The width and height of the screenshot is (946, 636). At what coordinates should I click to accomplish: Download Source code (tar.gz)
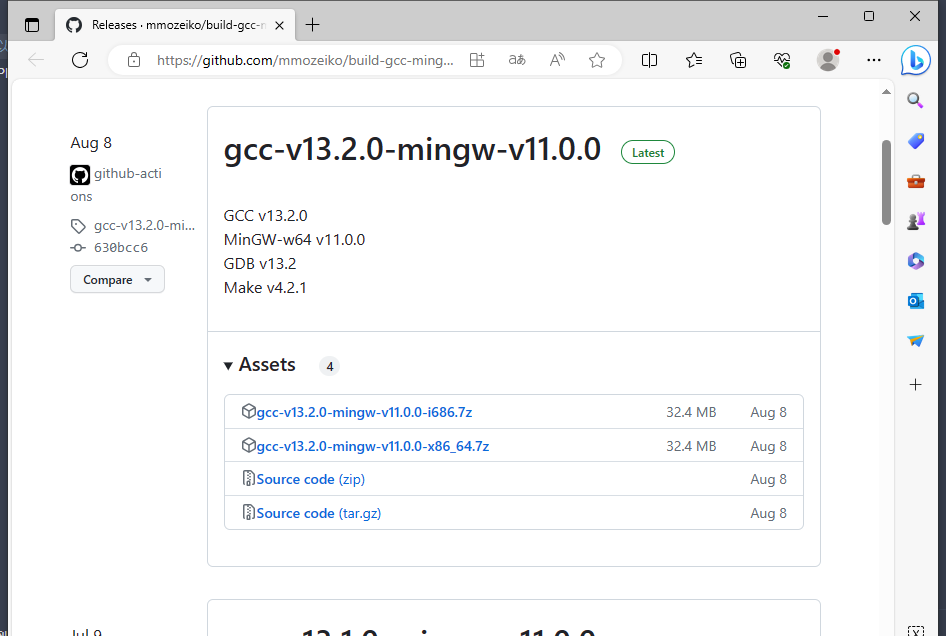[319, 513]
